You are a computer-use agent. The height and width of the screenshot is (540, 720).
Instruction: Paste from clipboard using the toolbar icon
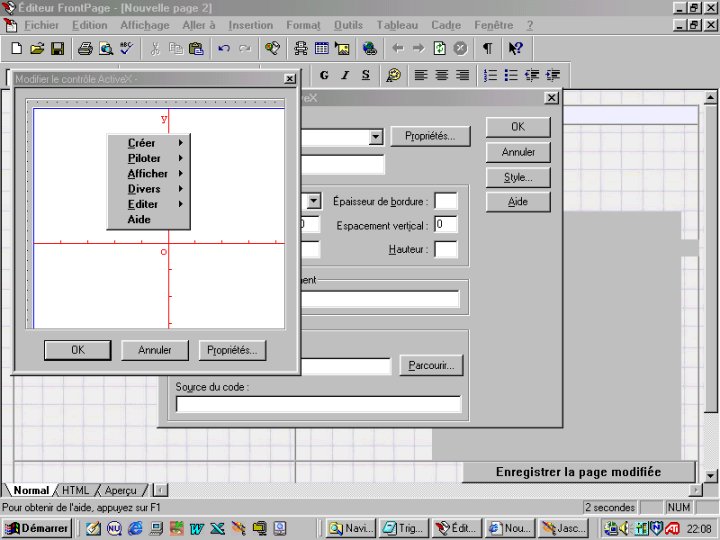(196, 48)
